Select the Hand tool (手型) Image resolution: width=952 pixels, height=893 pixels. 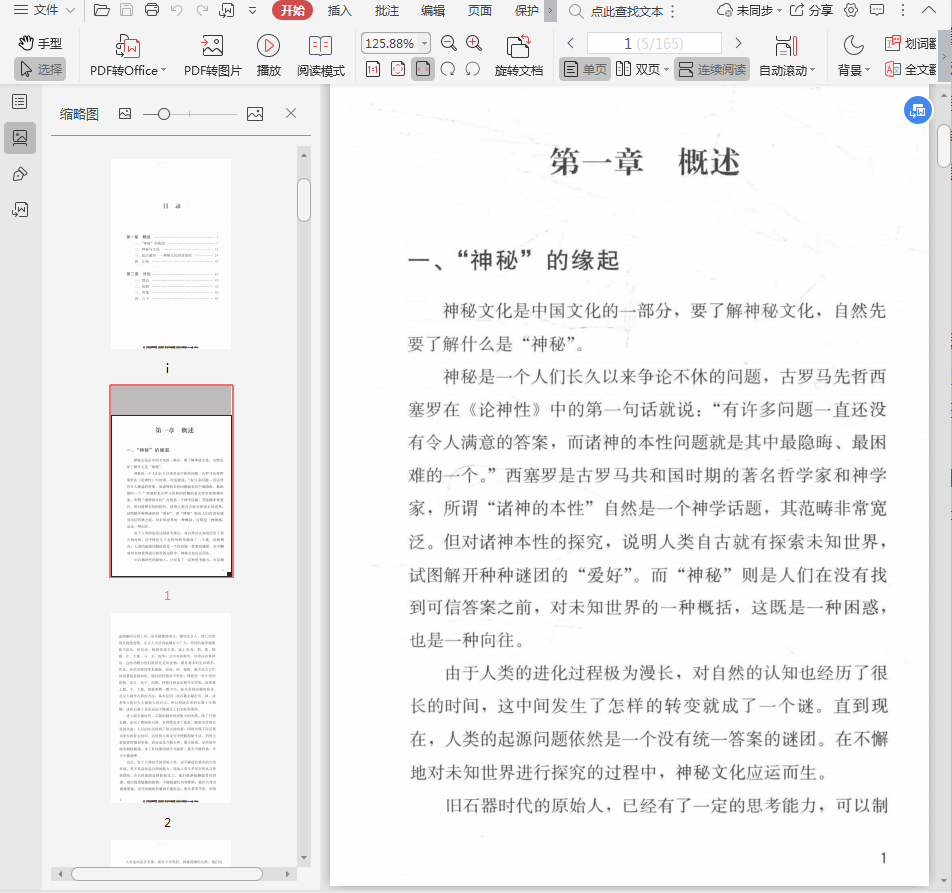point(40,43)
